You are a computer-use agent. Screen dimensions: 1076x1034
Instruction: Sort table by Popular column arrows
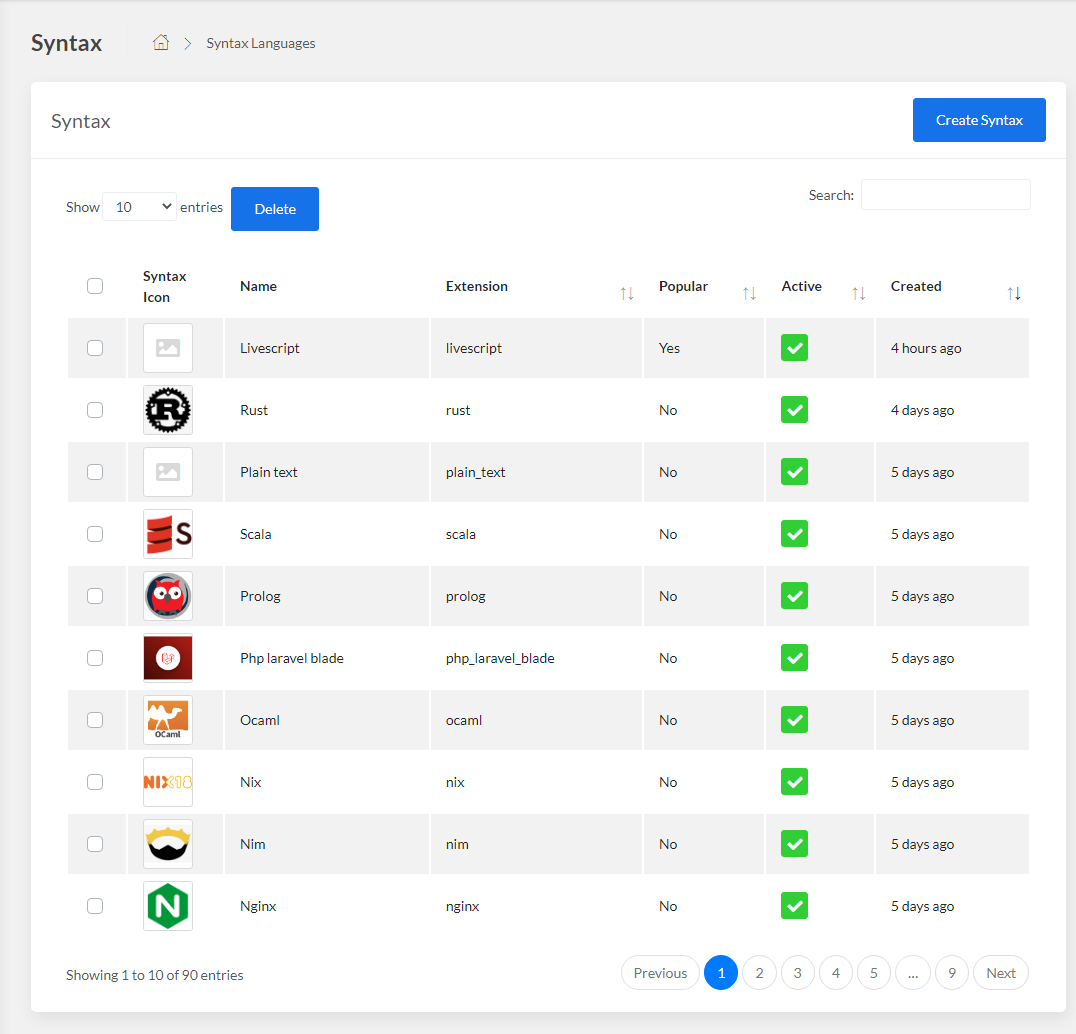tap(749, 294)
